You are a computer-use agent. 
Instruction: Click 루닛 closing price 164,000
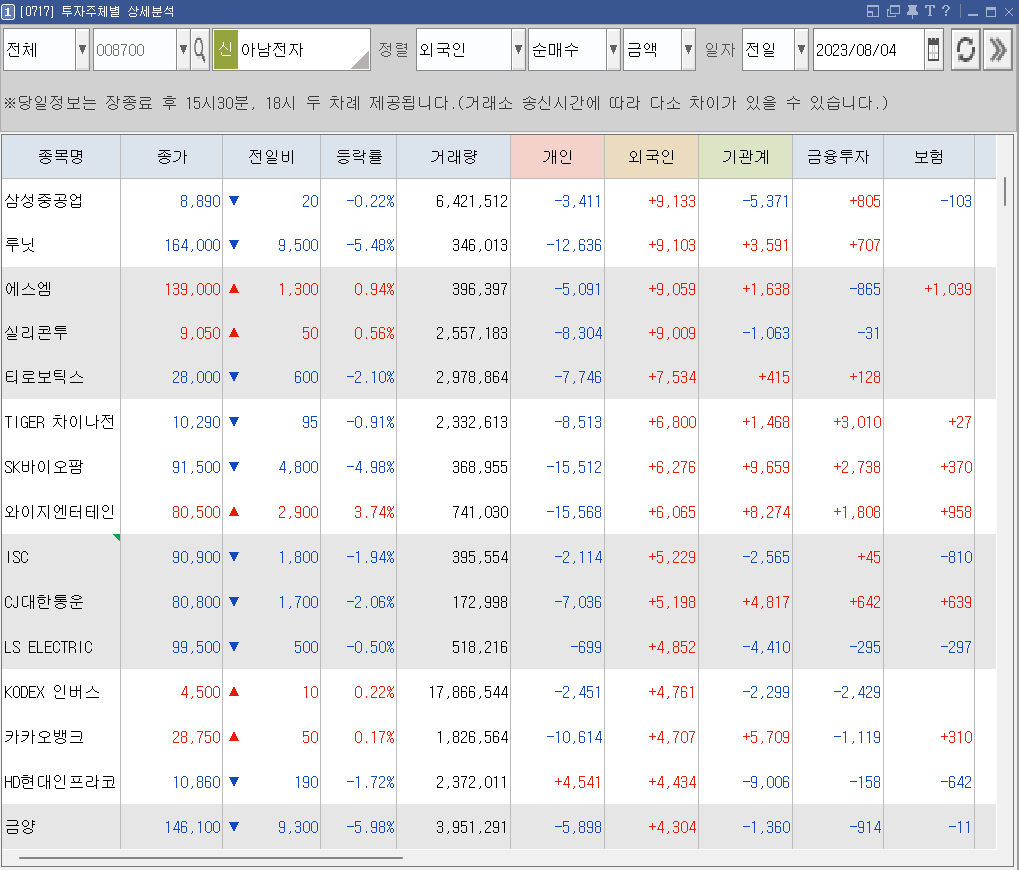192,246
